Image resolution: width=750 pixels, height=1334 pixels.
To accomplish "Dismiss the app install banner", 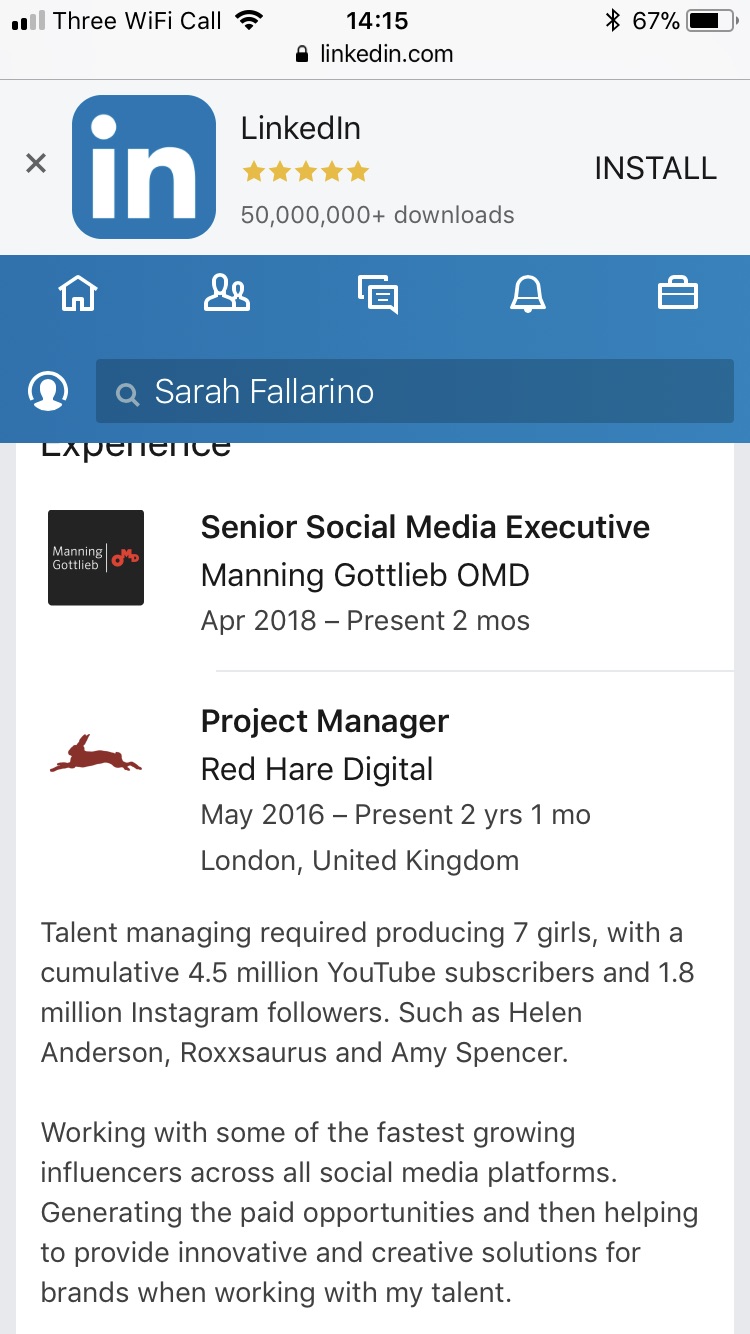I will point(36,164).
